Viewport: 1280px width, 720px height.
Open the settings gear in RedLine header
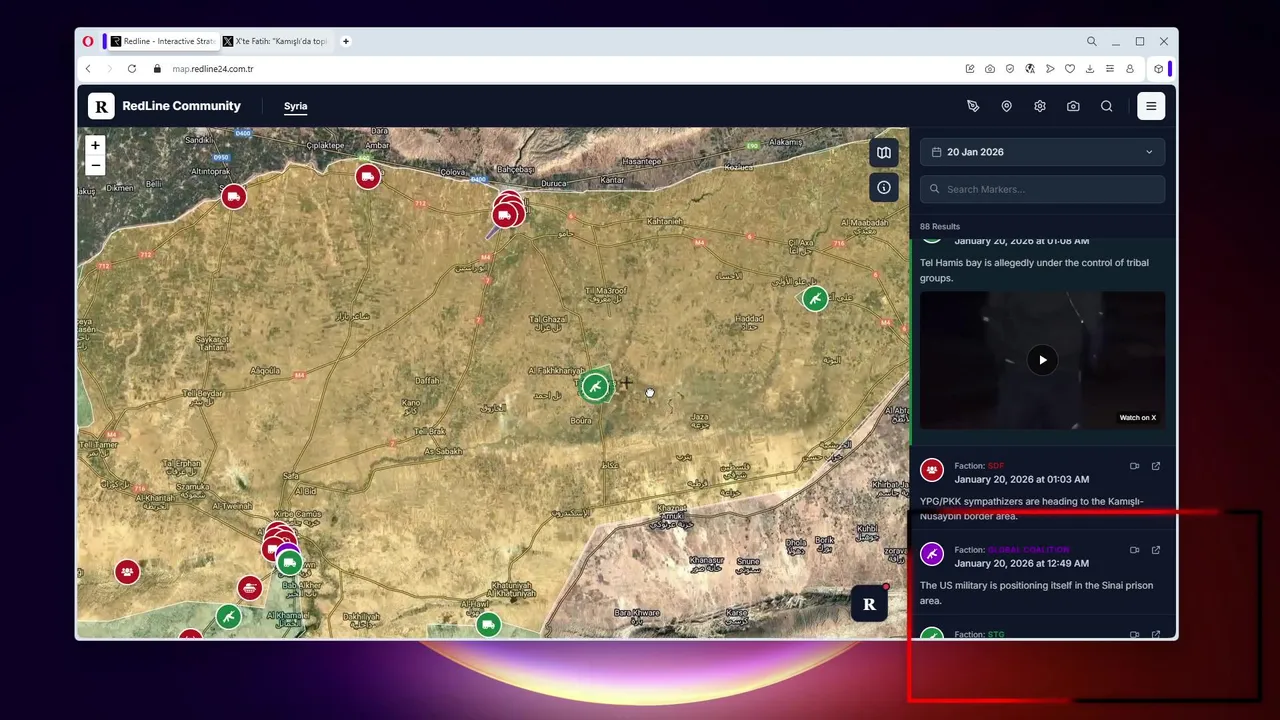click(x=1040, y=106)
